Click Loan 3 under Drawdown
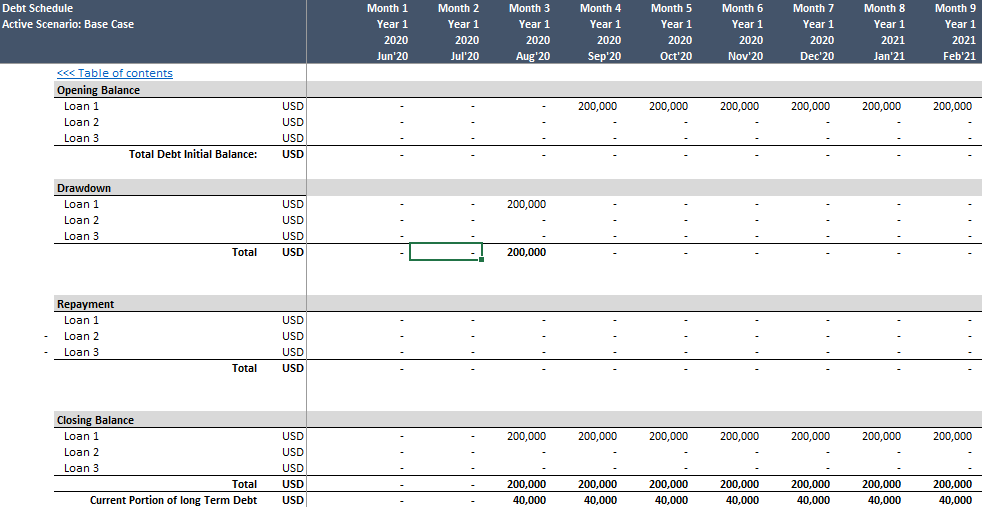Screen dimensions: 982x507 tap(81, 236)
